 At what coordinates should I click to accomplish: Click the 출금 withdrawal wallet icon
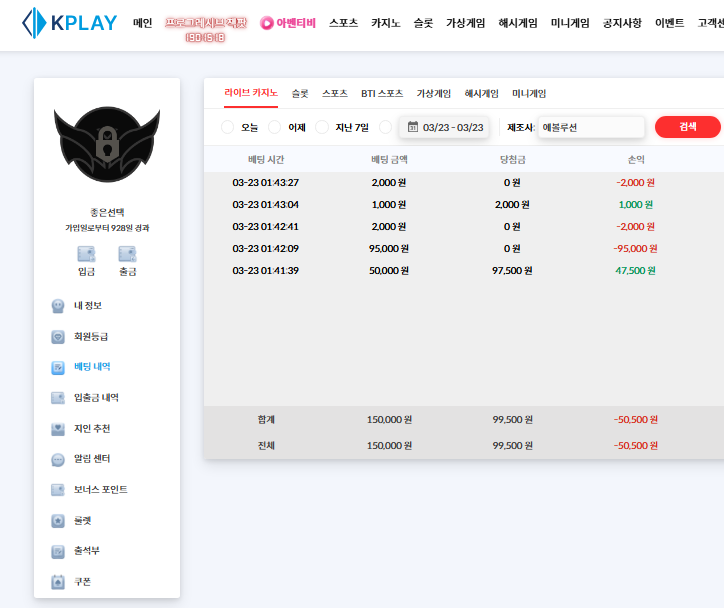[127, 254]
